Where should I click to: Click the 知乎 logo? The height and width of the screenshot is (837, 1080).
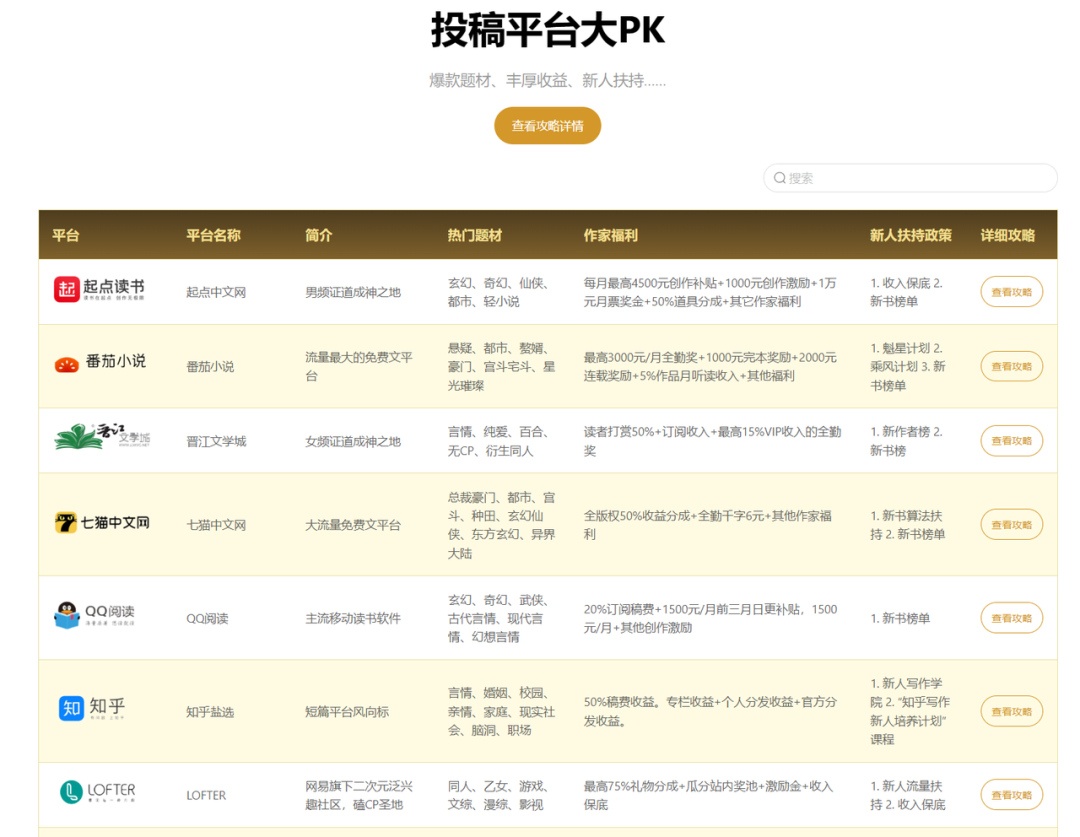[92, 707]
